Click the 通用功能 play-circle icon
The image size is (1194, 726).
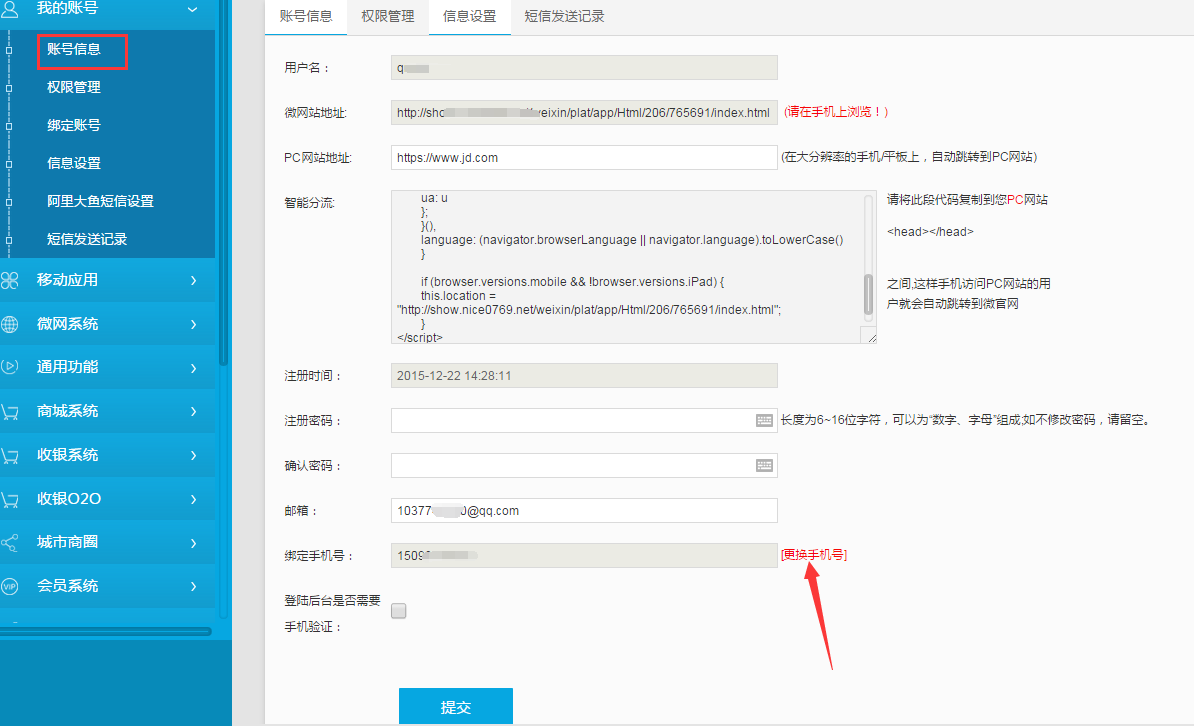tap(10, 366)
